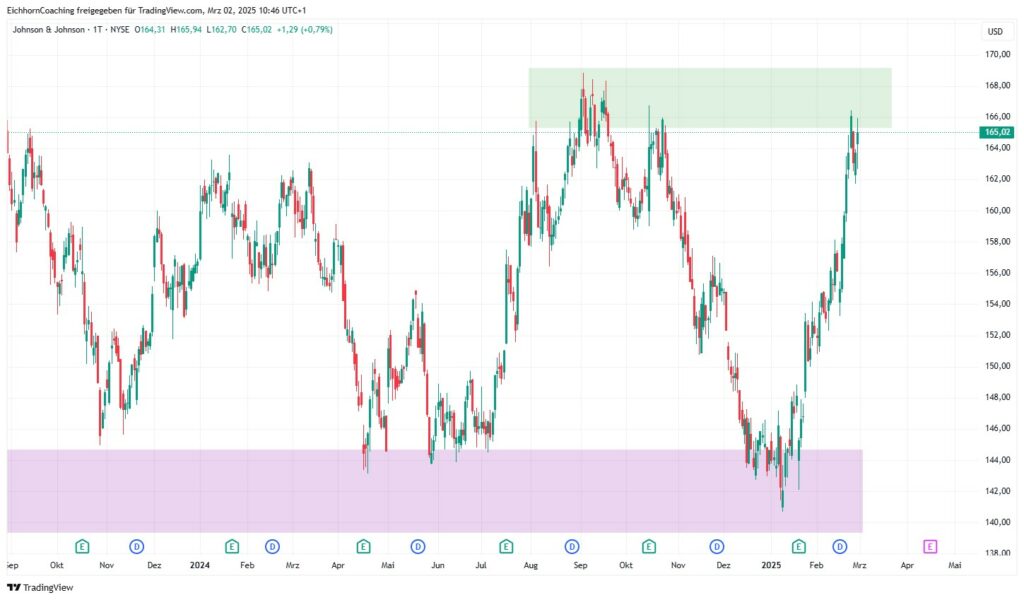
Task: Select the green earnings marker after 2025 label
Action: (799, 546)
